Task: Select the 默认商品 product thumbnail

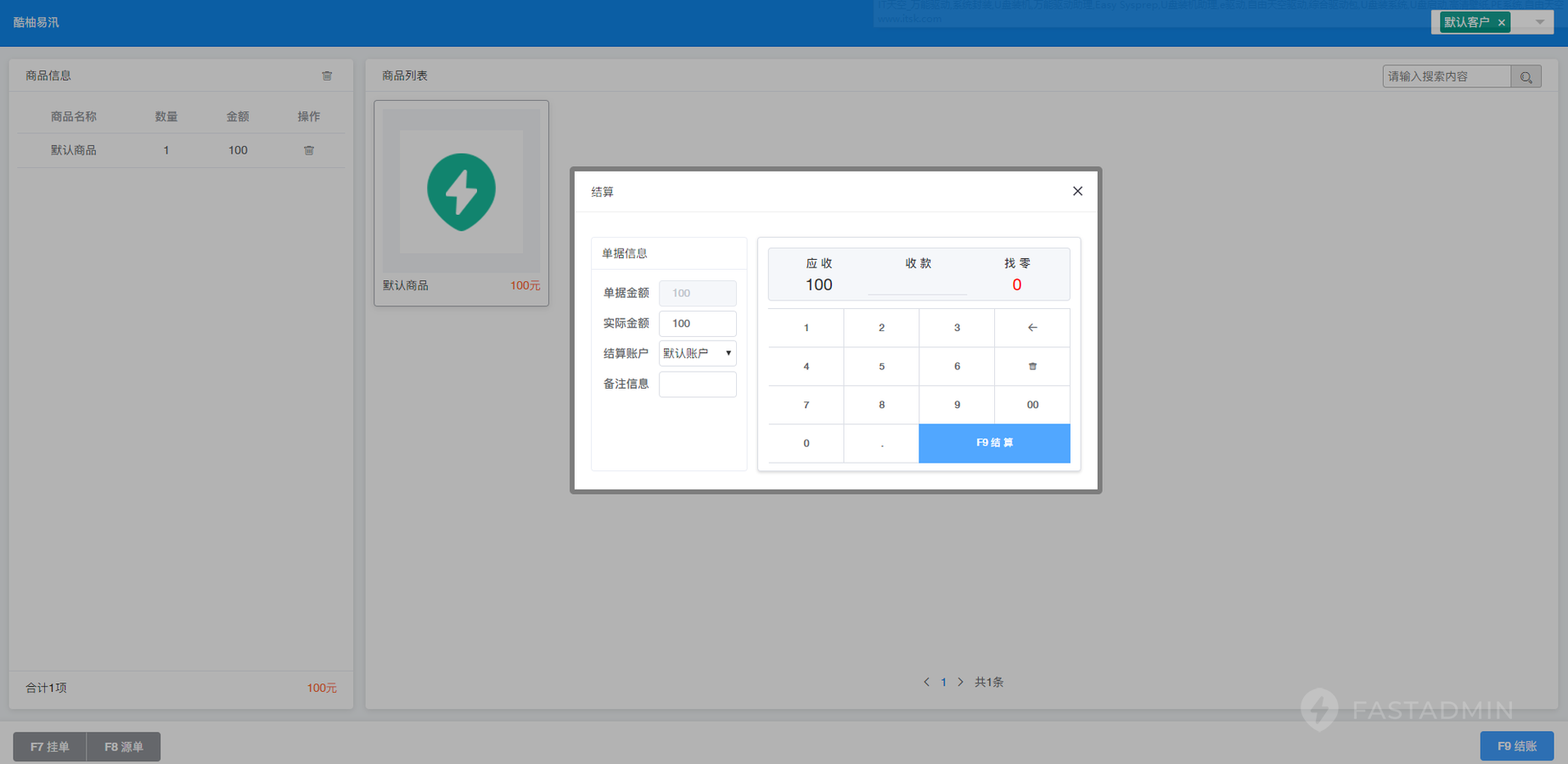Action: 461,192
